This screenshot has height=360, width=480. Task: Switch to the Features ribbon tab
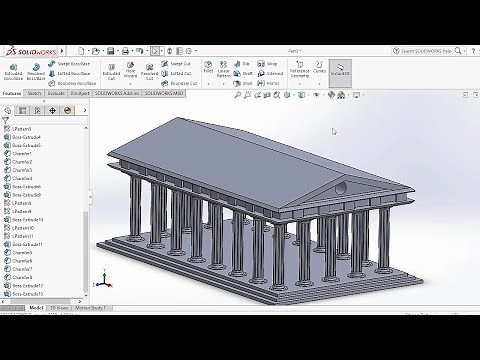(12, 94)
